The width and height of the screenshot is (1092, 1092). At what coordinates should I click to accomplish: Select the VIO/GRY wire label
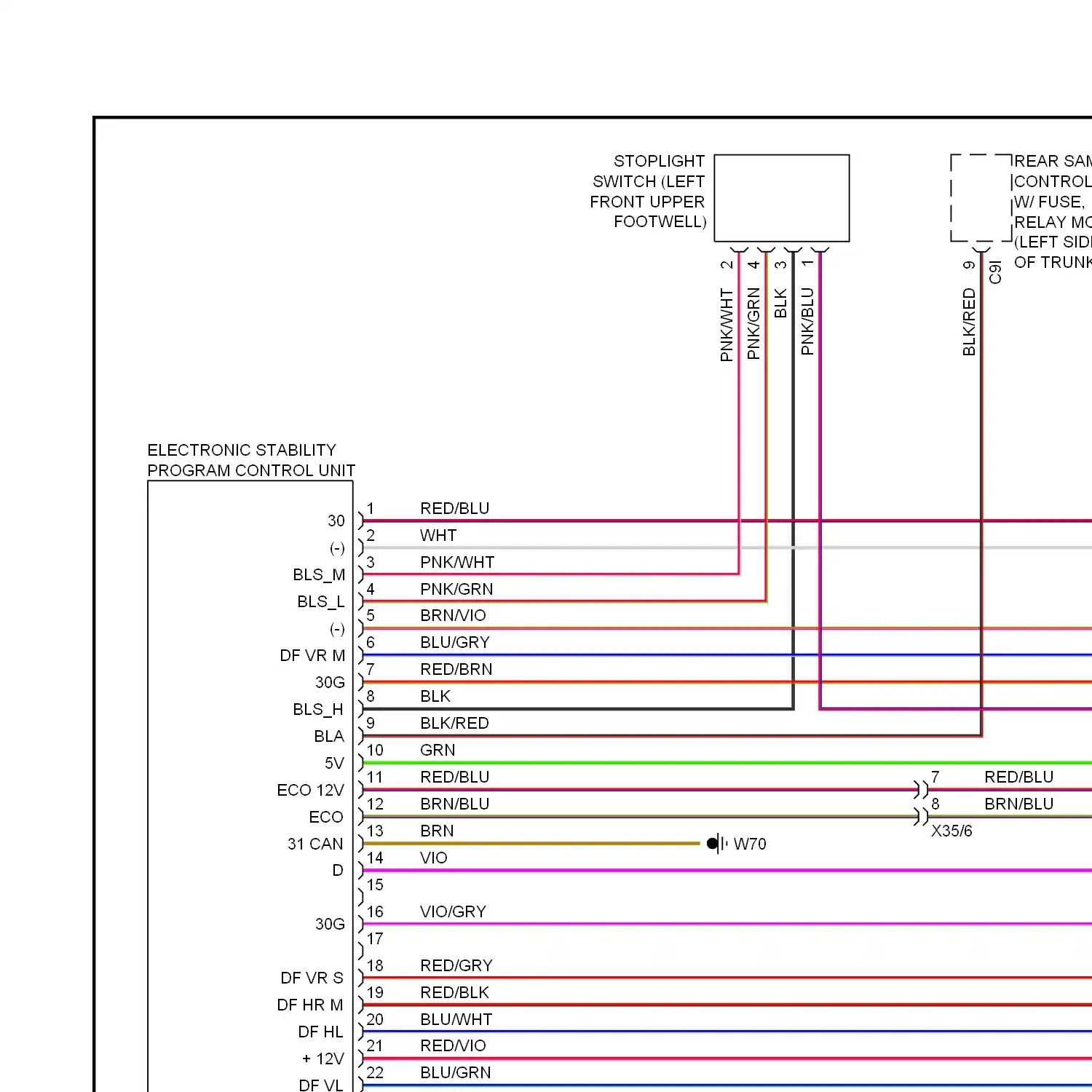(x=453, y=911)
